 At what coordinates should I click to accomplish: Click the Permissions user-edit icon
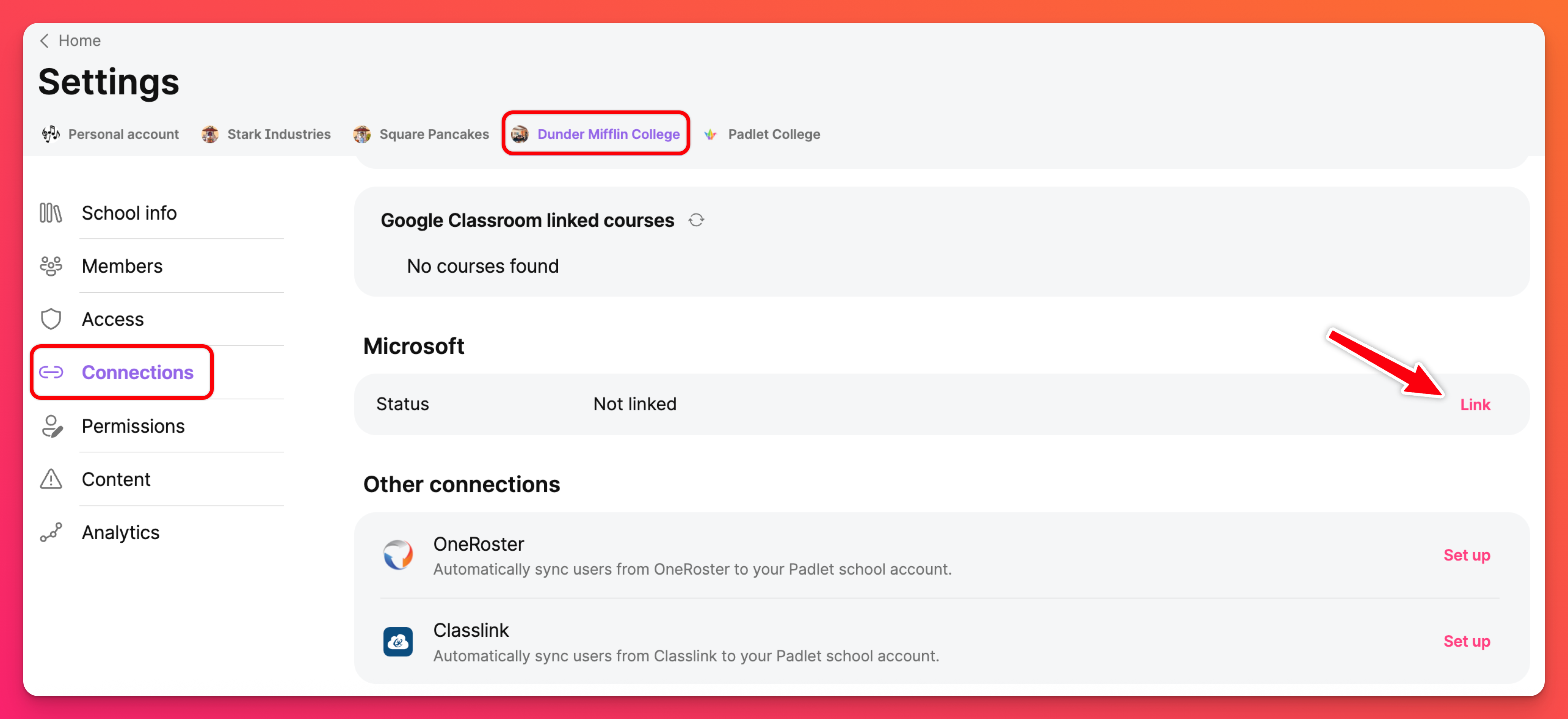point(51,426)
